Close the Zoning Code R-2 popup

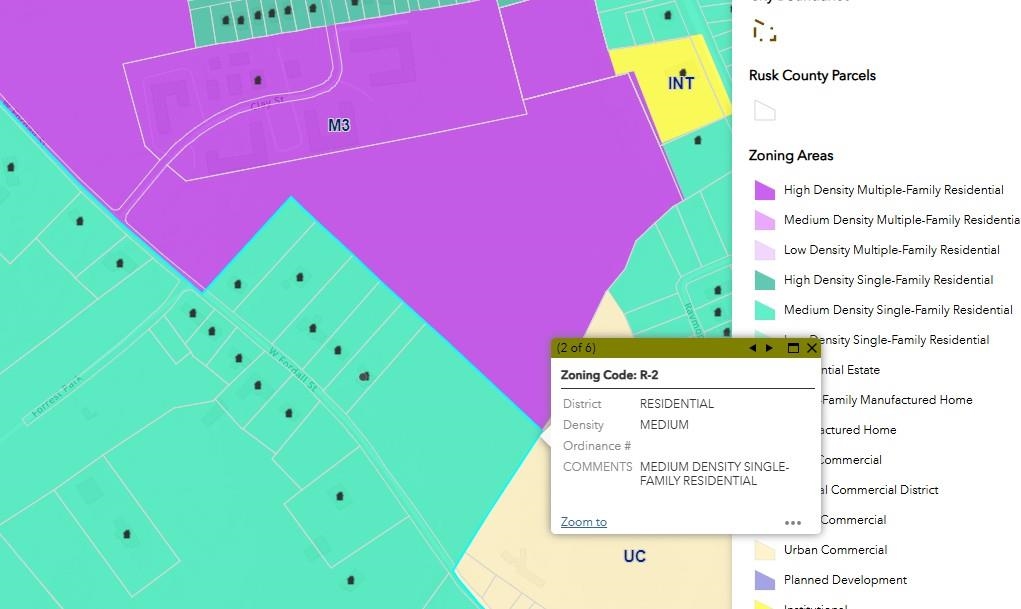click(812, 348)
